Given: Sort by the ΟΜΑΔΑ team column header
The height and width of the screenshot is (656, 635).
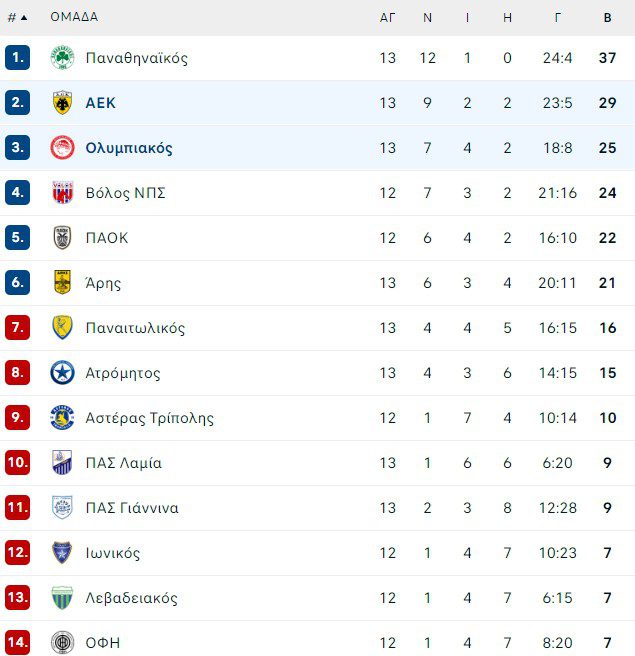Looking at the screenshot, I should tap(74, 17).
